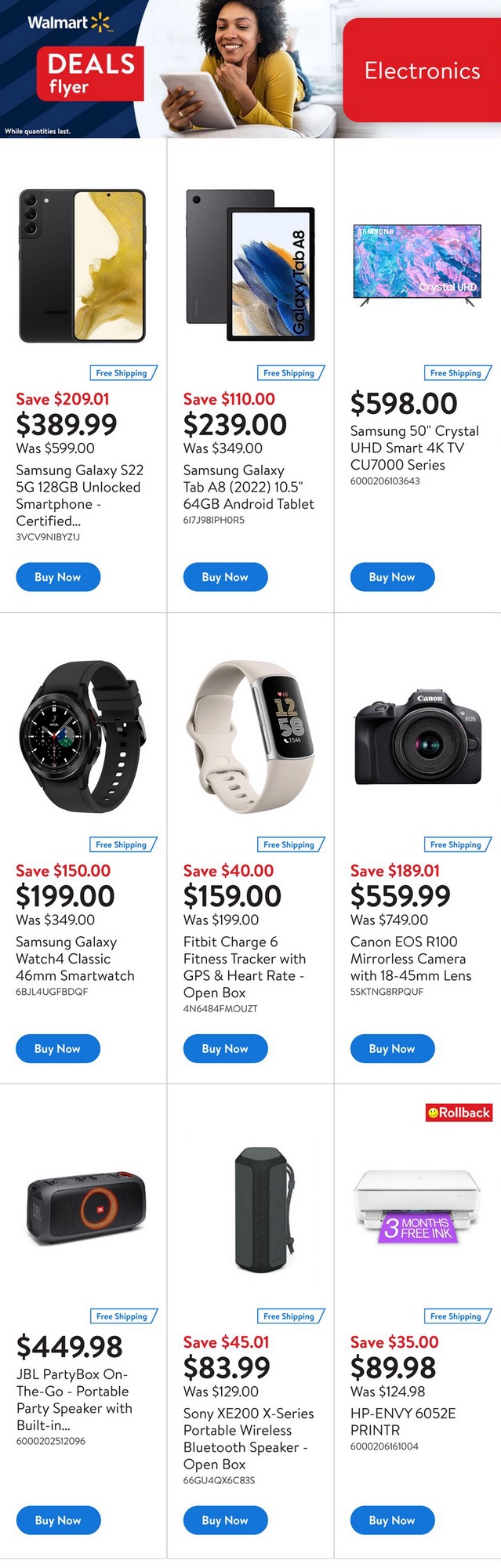This screenshot has width=501, height=1568.
Task: Click the red Deals flyer badge
Action: point(90,74)
